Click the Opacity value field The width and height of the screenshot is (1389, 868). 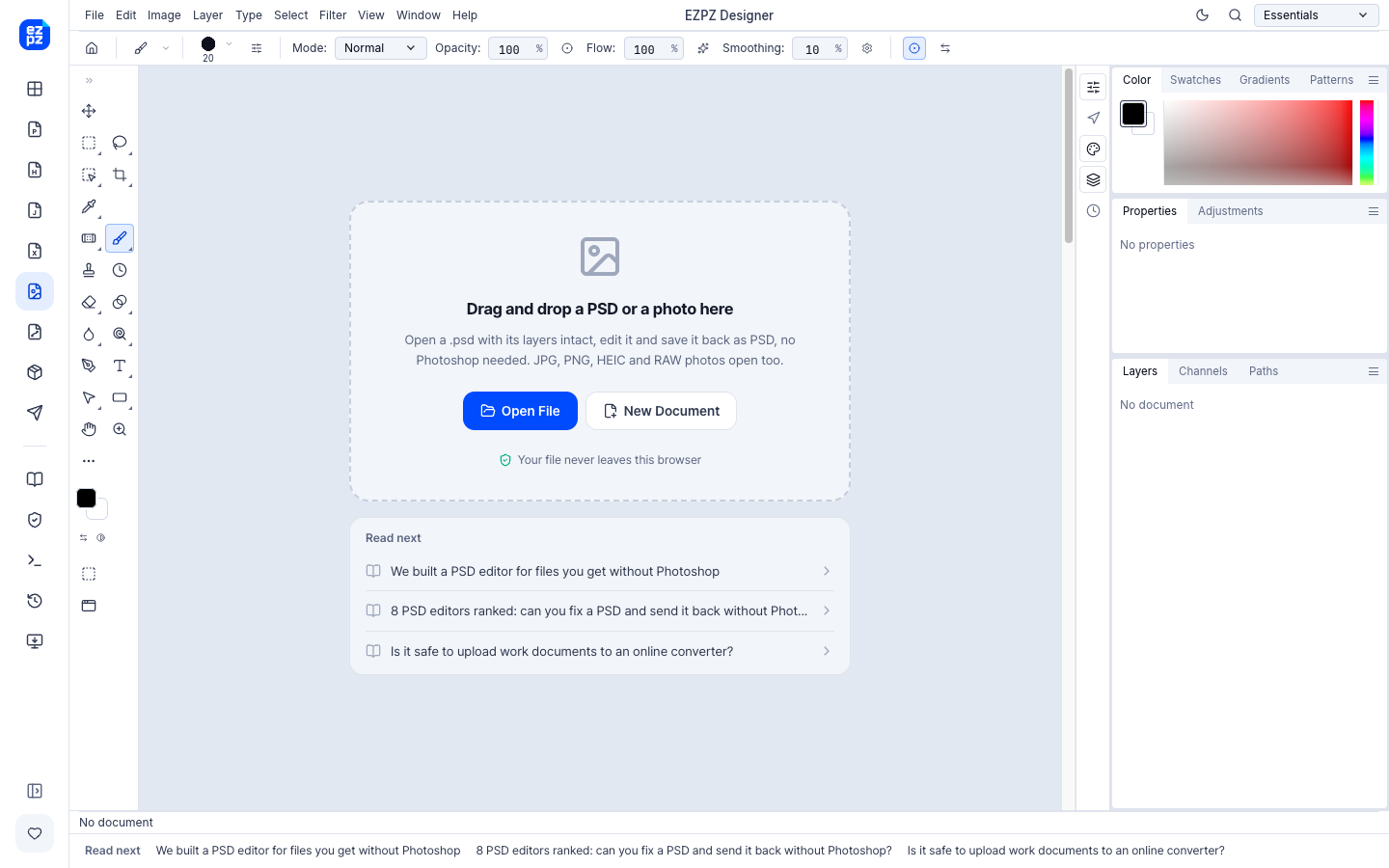(509, 49)
